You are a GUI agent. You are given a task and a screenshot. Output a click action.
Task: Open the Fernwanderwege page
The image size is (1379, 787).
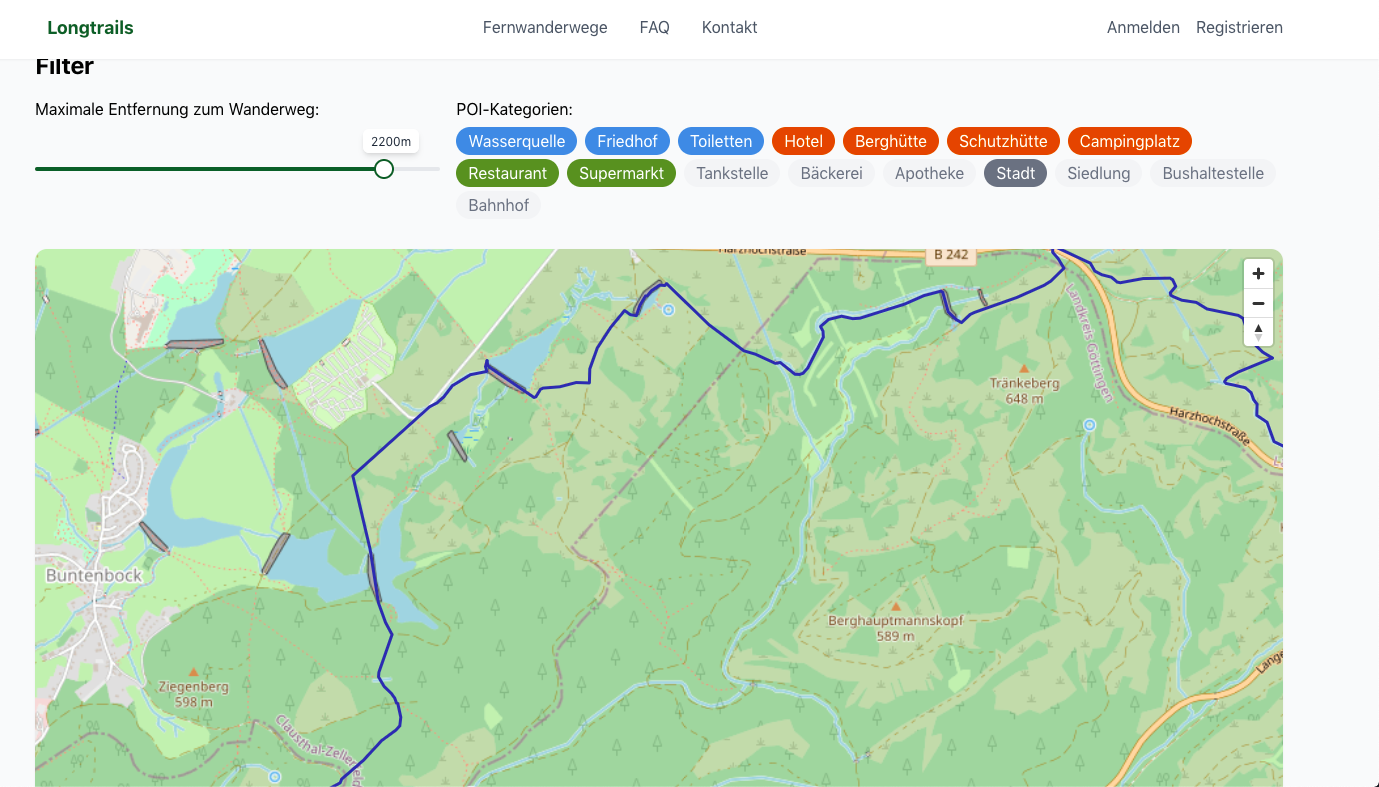(x=545, y=28)
